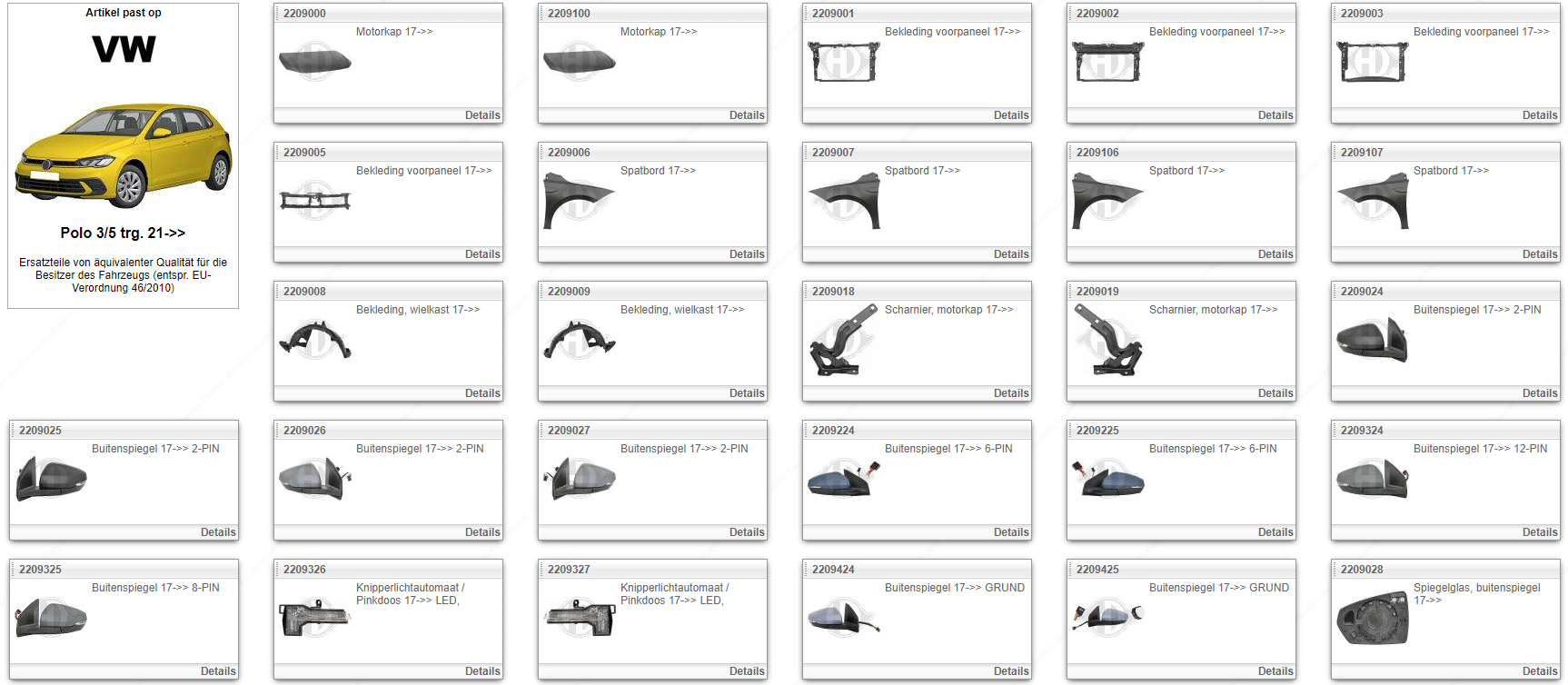The height and width of the screenshot is (685, 1568).
Task: Open Details for Knipperlichtautomaat 2209327
Action: pyautogui.click(x=746, y=671)
